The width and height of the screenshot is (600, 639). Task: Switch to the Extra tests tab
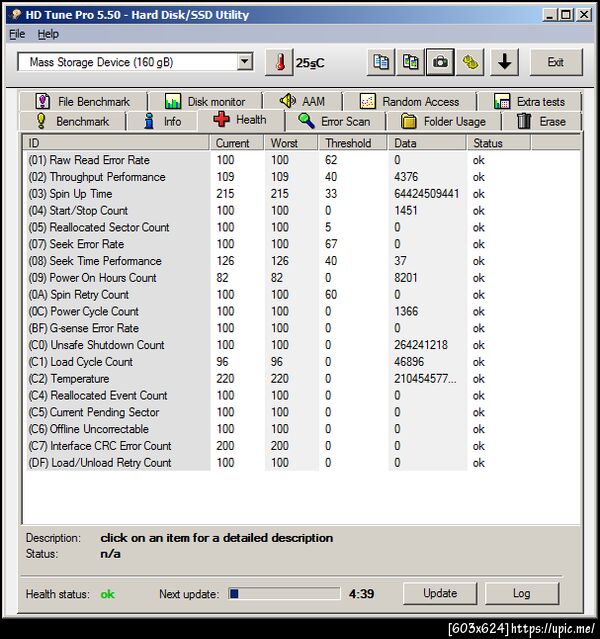tap(529, 101)
